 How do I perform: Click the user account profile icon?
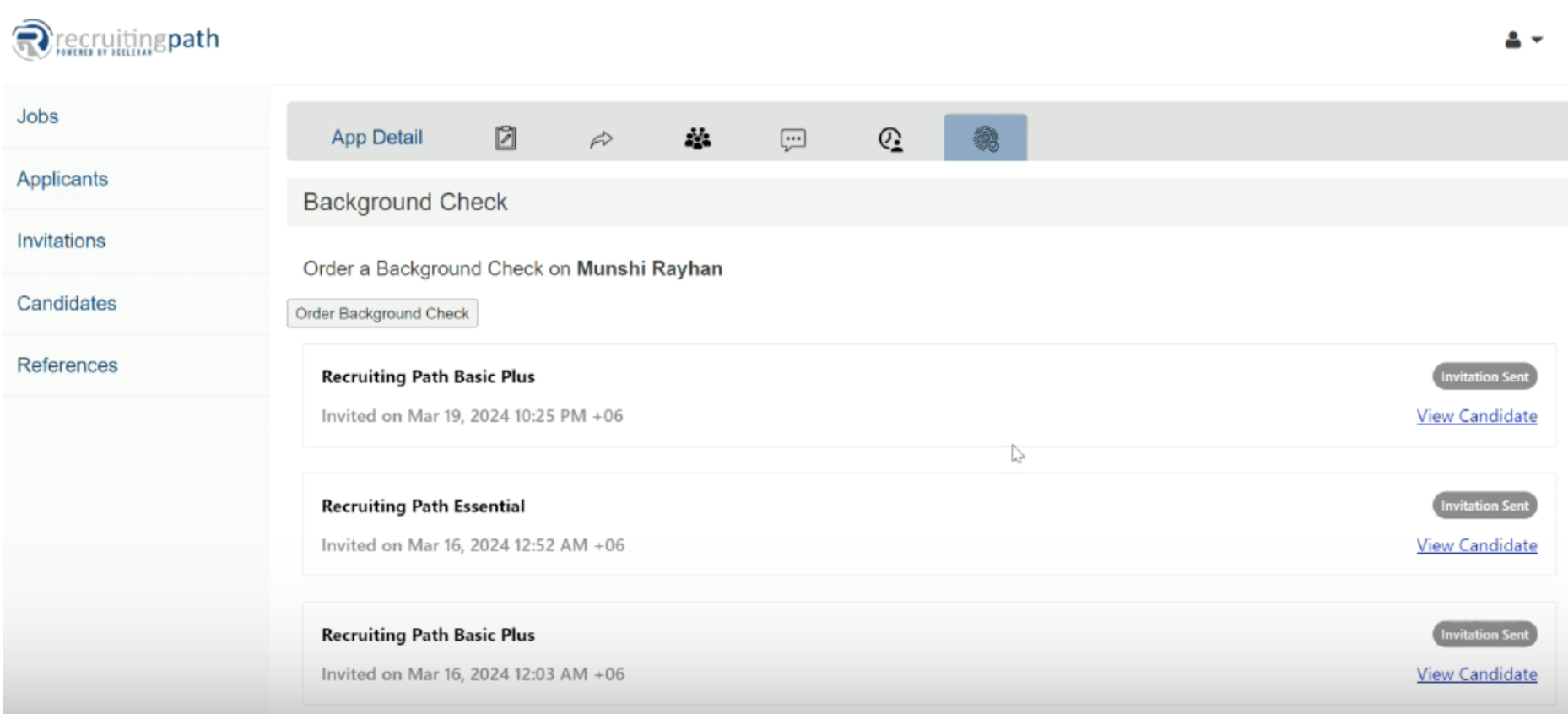pos(1513,40)
